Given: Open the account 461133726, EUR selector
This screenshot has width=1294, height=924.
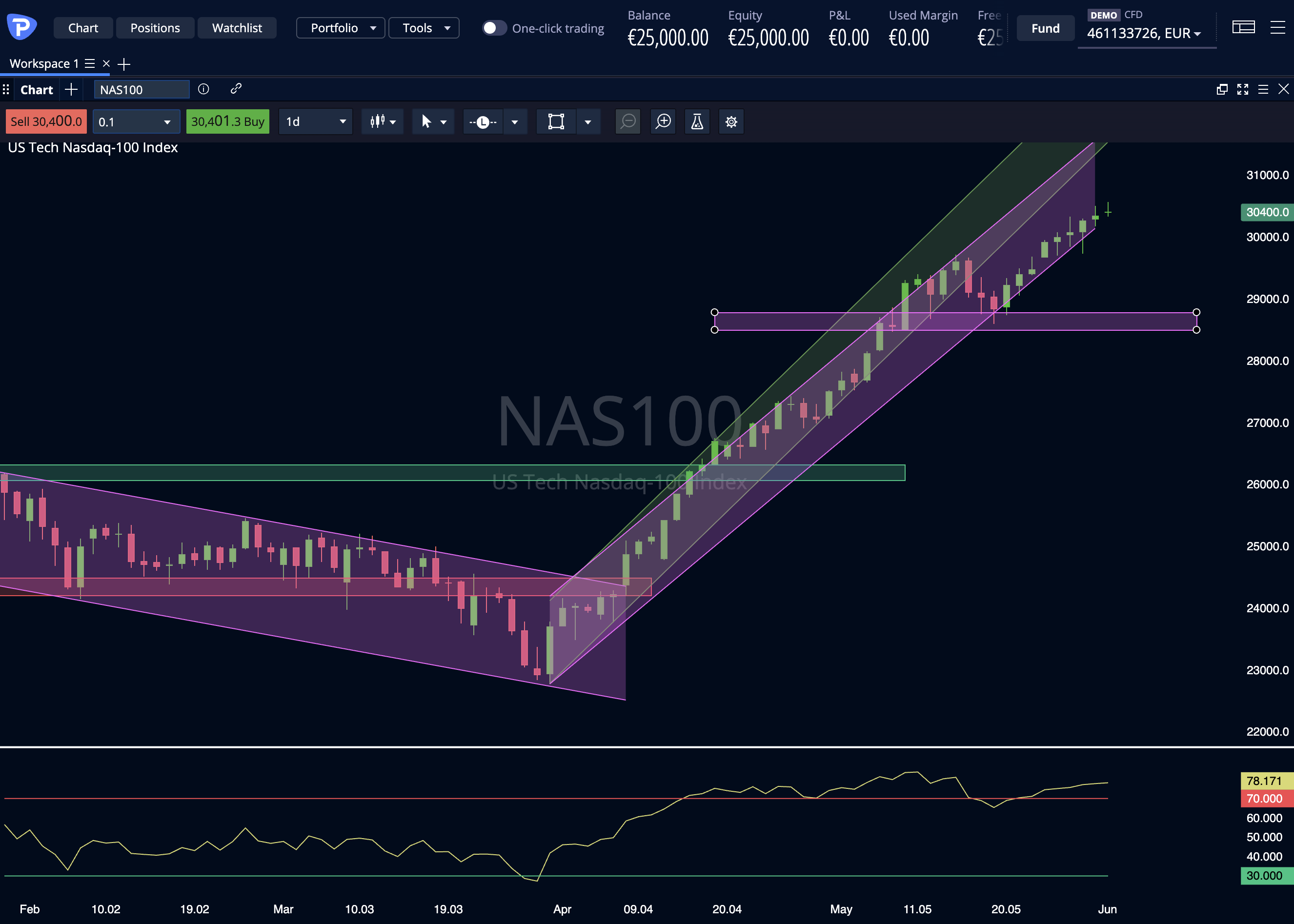Looking at the screenshot, I should point(1144,34).
